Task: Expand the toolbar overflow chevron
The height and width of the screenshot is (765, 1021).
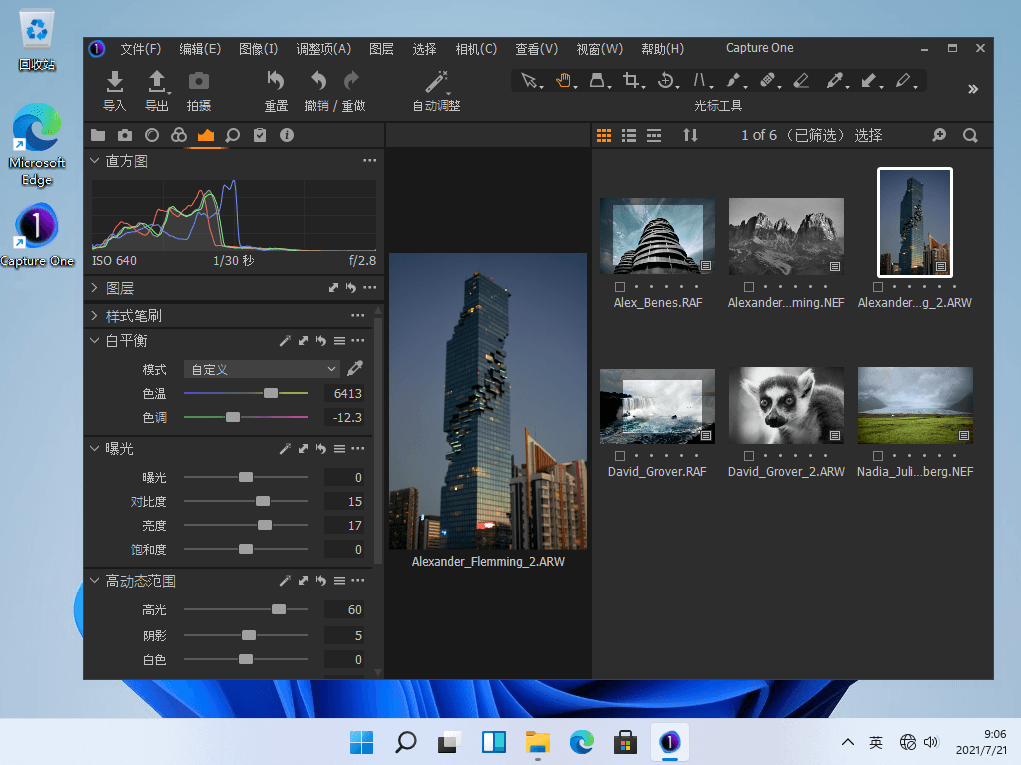Action: coord(973,89)
